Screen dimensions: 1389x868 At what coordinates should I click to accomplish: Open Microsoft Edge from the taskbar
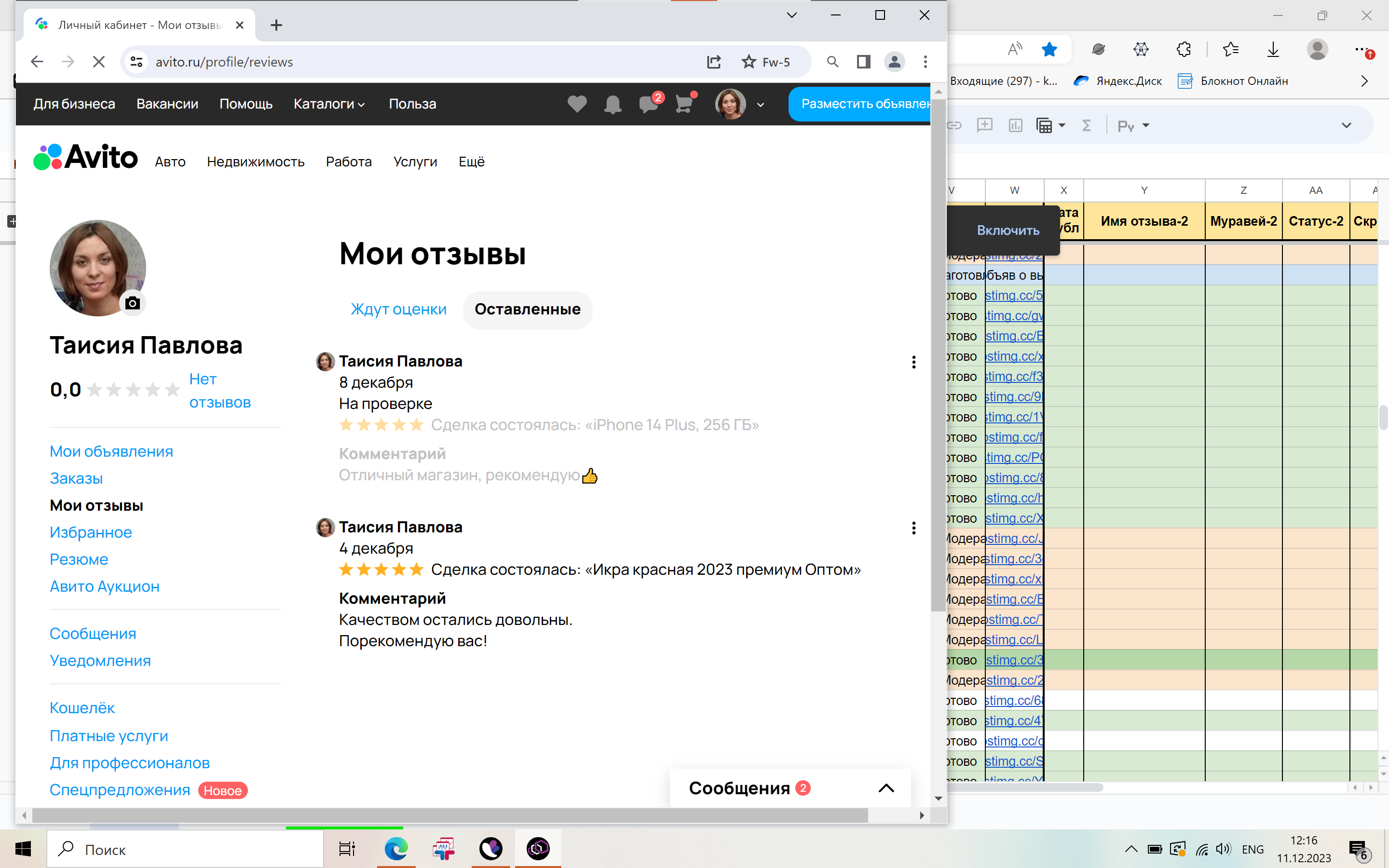(x=396, y=849)
